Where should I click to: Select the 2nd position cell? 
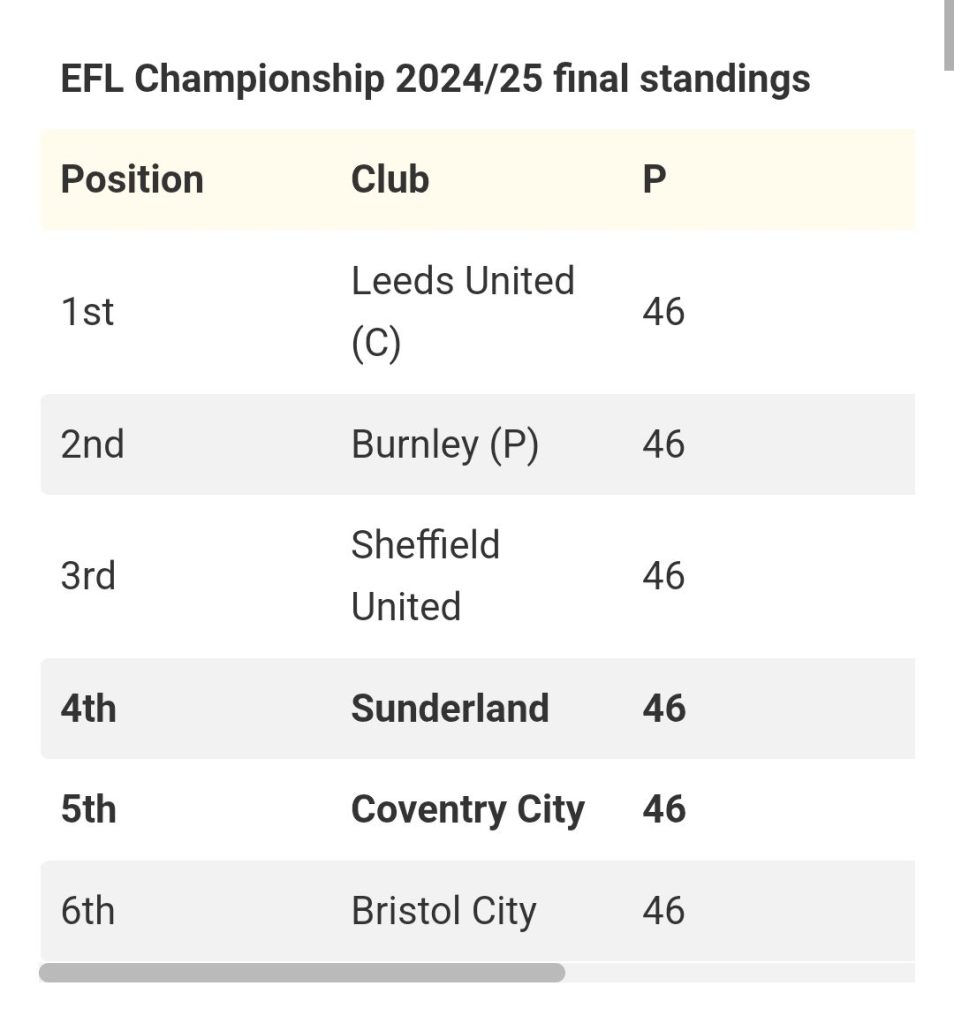[x=92, y=445]
